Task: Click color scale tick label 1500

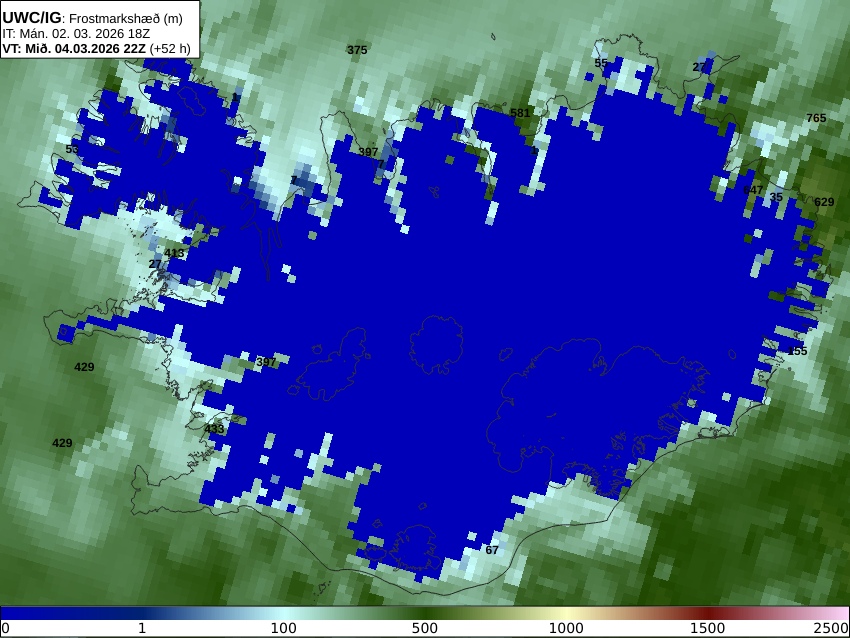Action: pos(707,628)
